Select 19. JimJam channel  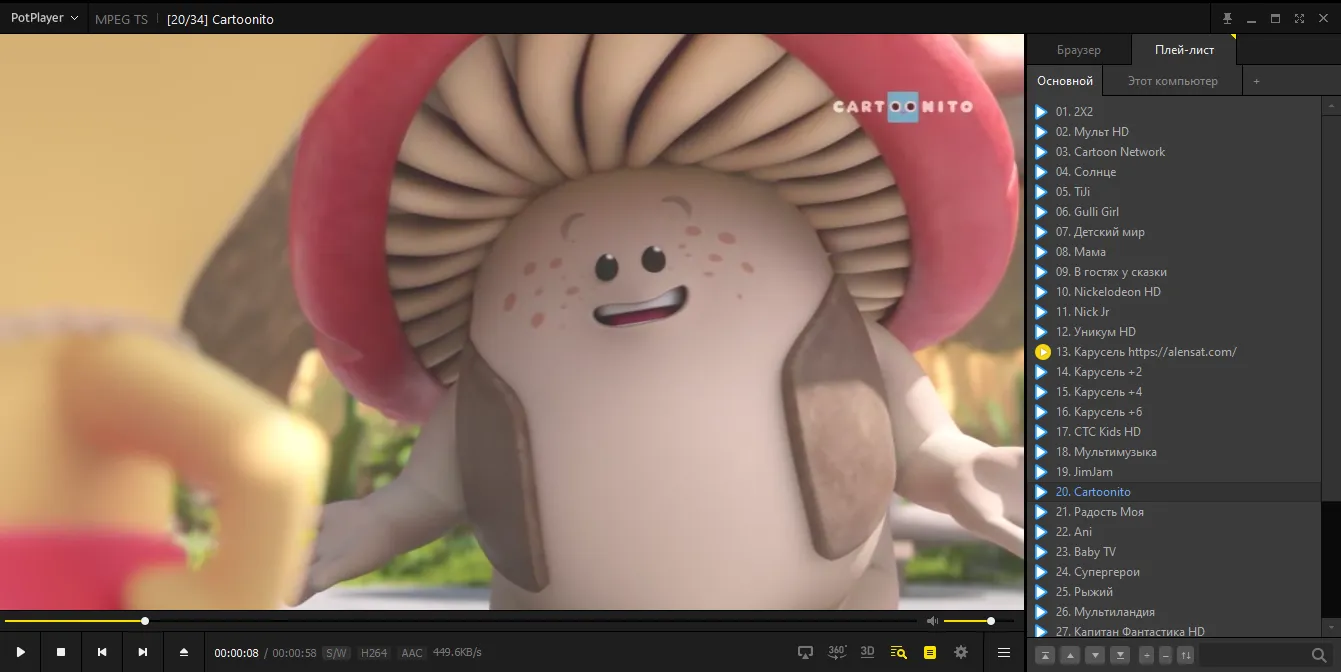tap(1175, 472)
